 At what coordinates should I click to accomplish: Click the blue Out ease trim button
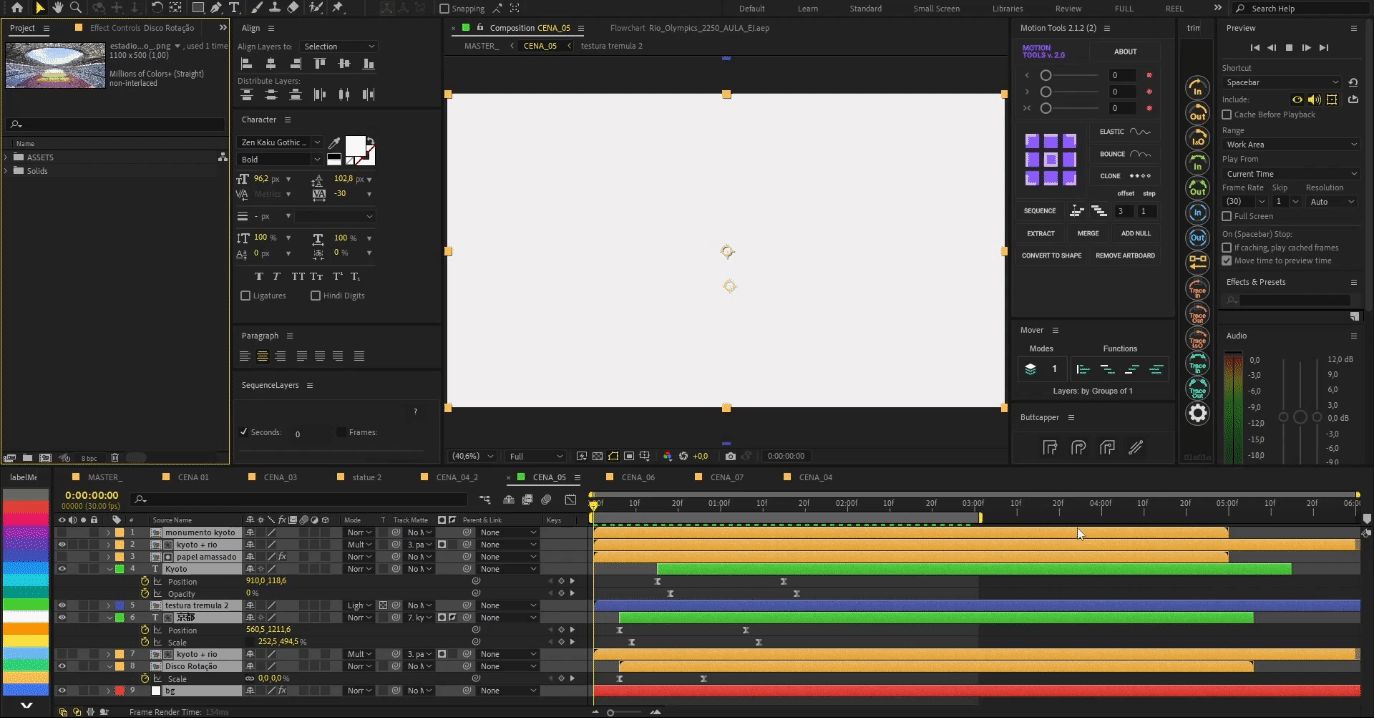pyautogui.click(x=1197, y=238)
